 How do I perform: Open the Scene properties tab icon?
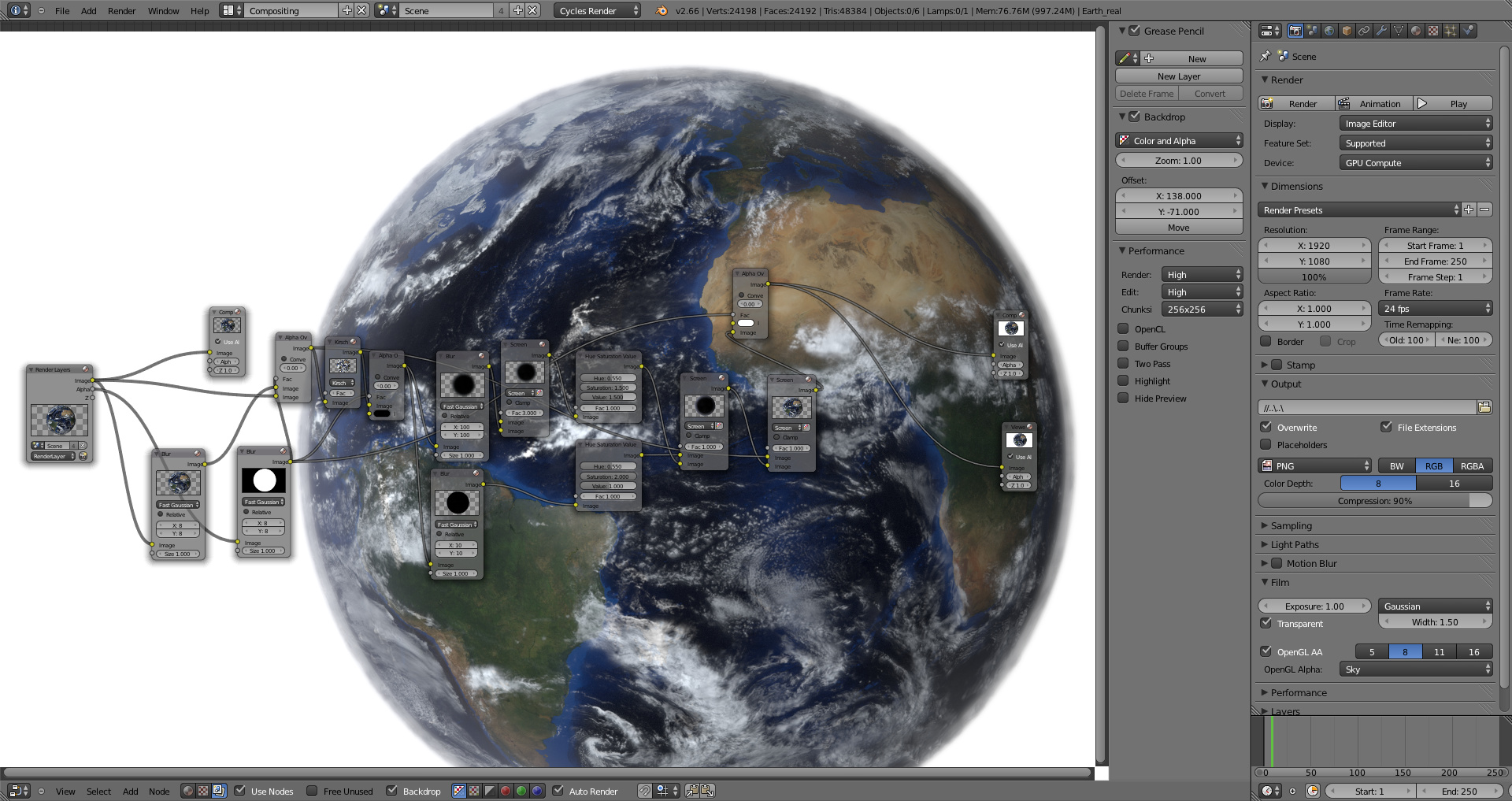coord(1312,31)
